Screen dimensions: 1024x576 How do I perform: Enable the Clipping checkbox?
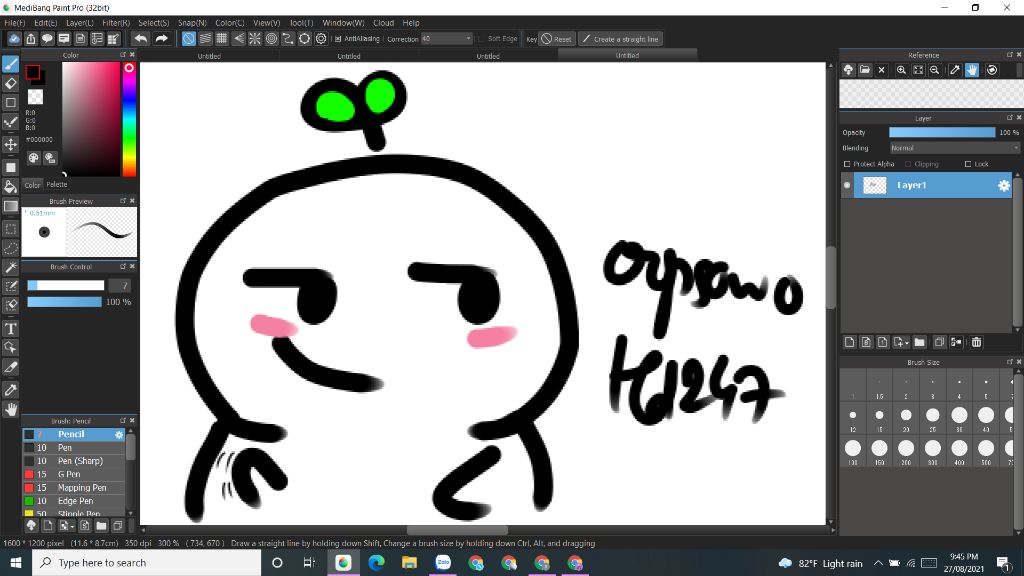tap(908, 164)
